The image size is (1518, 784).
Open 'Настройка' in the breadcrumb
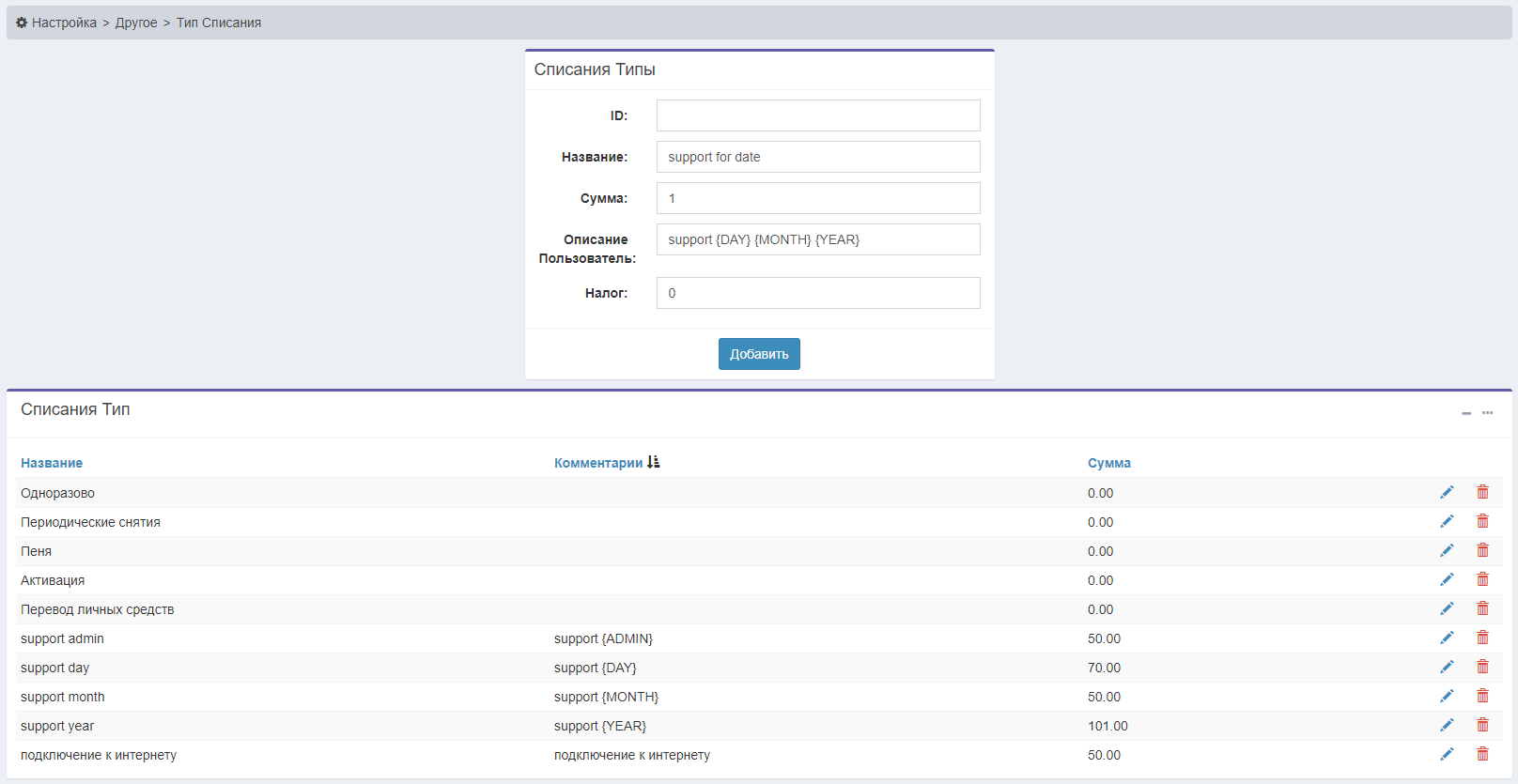click(64, 23)
